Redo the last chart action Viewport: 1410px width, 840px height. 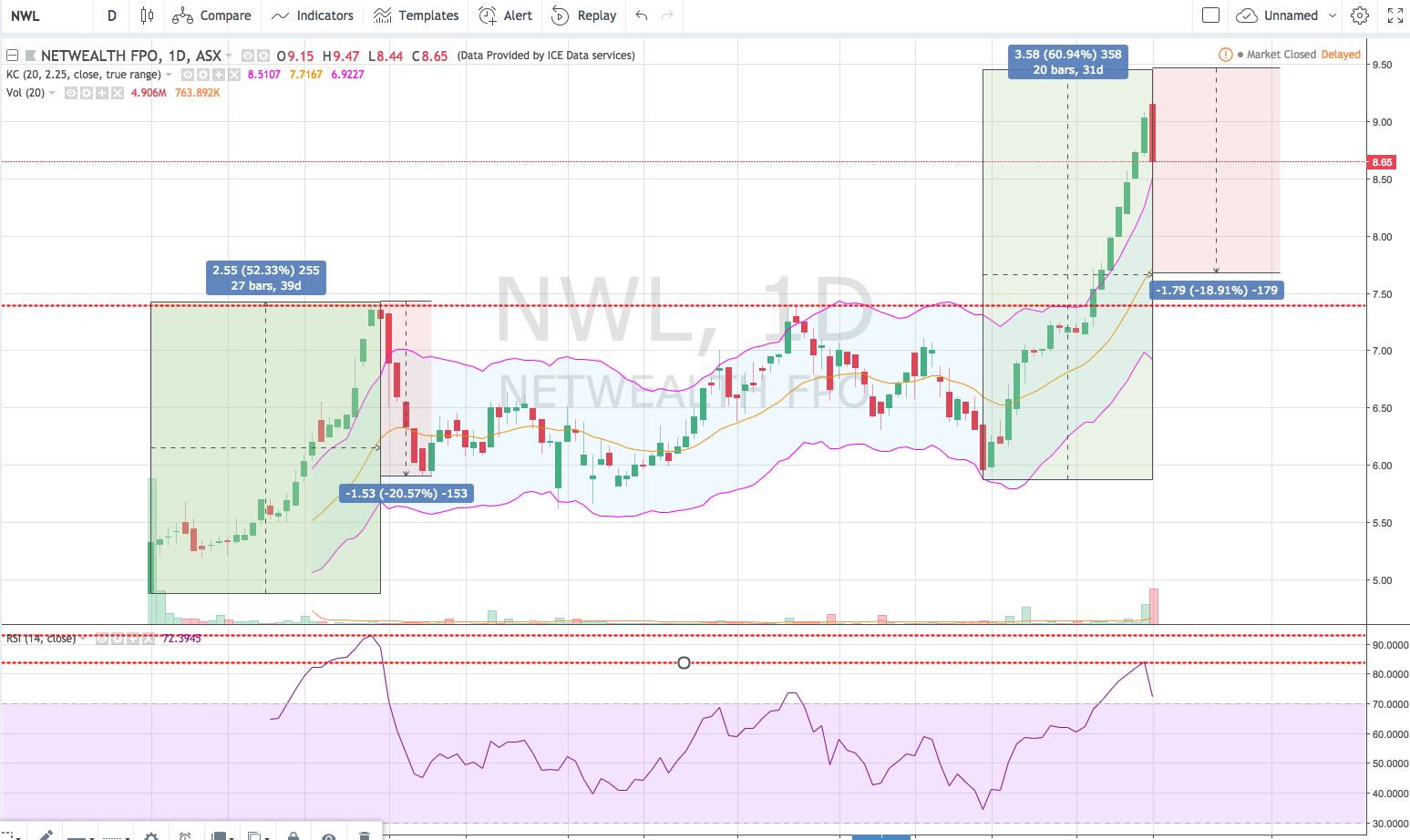[667, 15]
